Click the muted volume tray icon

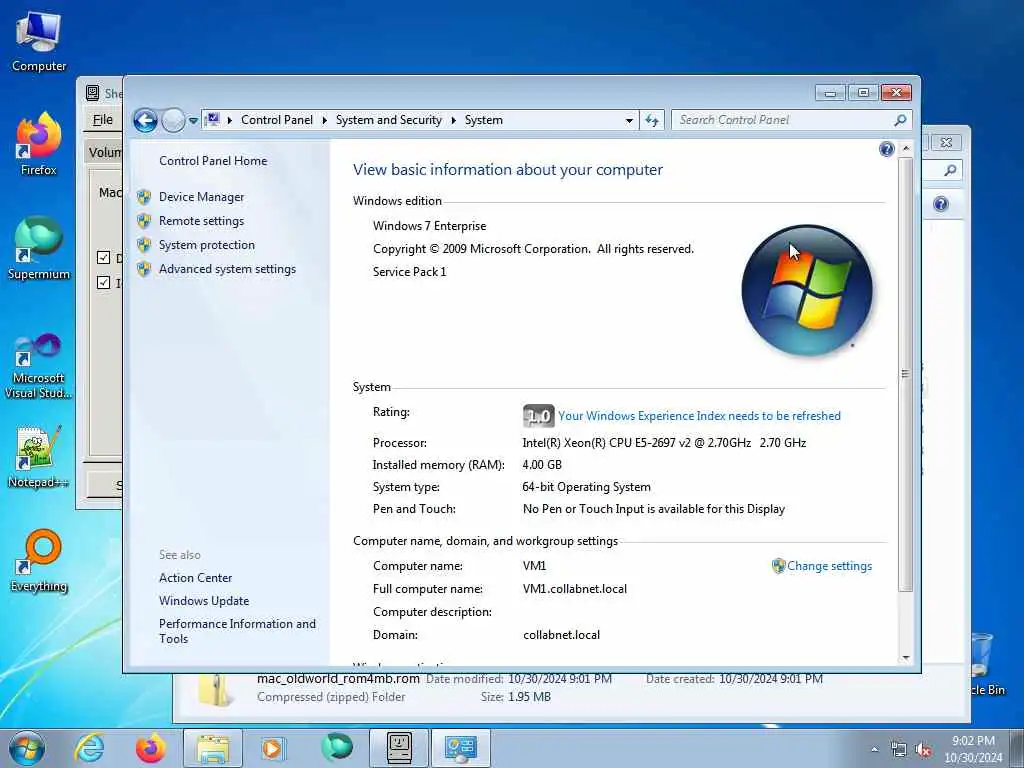click(x=923, y=750)
